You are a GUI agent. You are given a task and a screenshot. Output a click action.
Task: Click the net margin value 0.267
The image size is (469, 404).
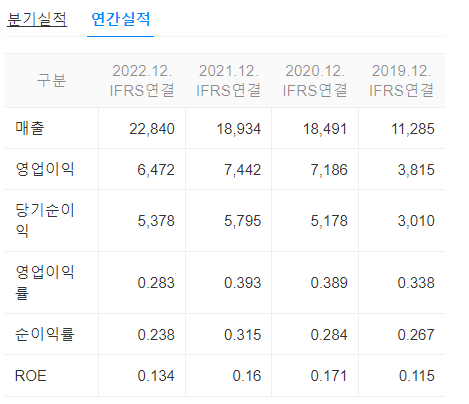tap(416, 335)
